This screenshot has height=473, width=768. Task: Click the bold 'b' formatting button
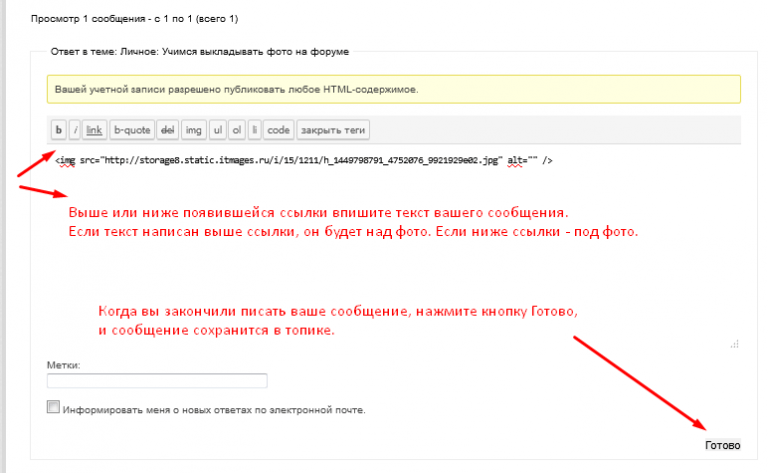[x=59, y=130]
